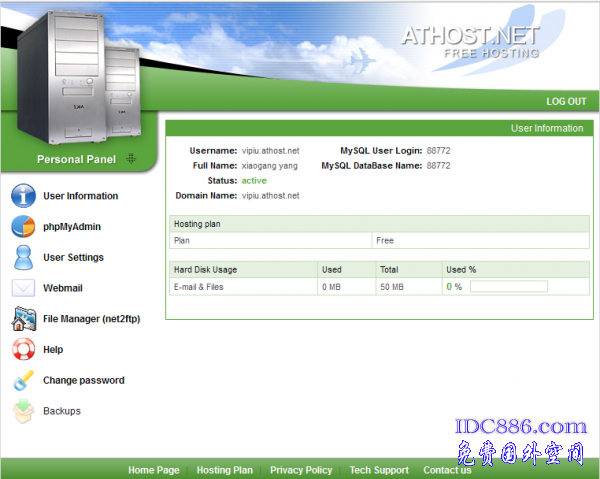
Task: Click the File Manager net2ftp icon
Action: (x=23, y=319)
